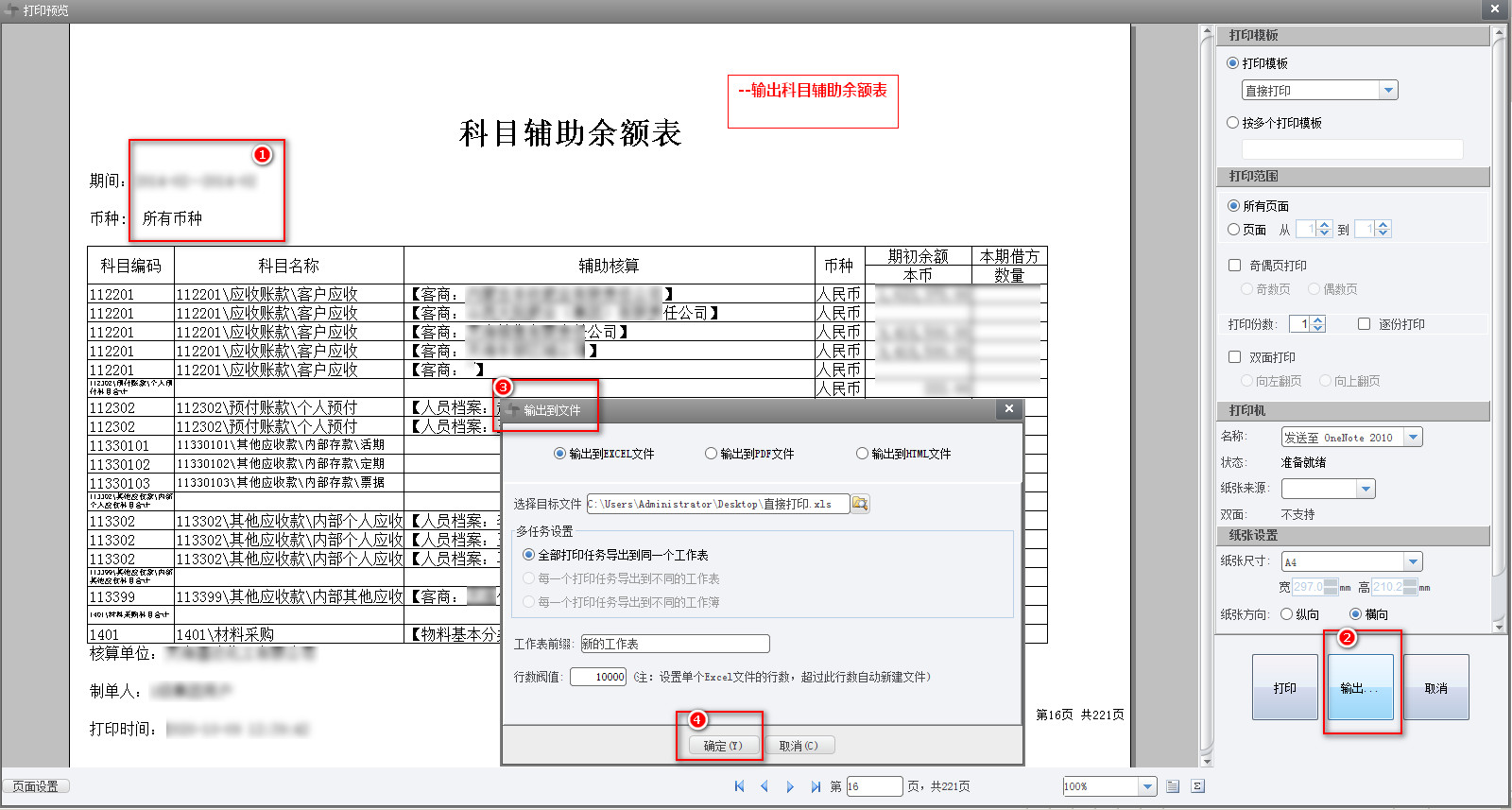Click the 确定(Y) button

(x=723, y=746)
